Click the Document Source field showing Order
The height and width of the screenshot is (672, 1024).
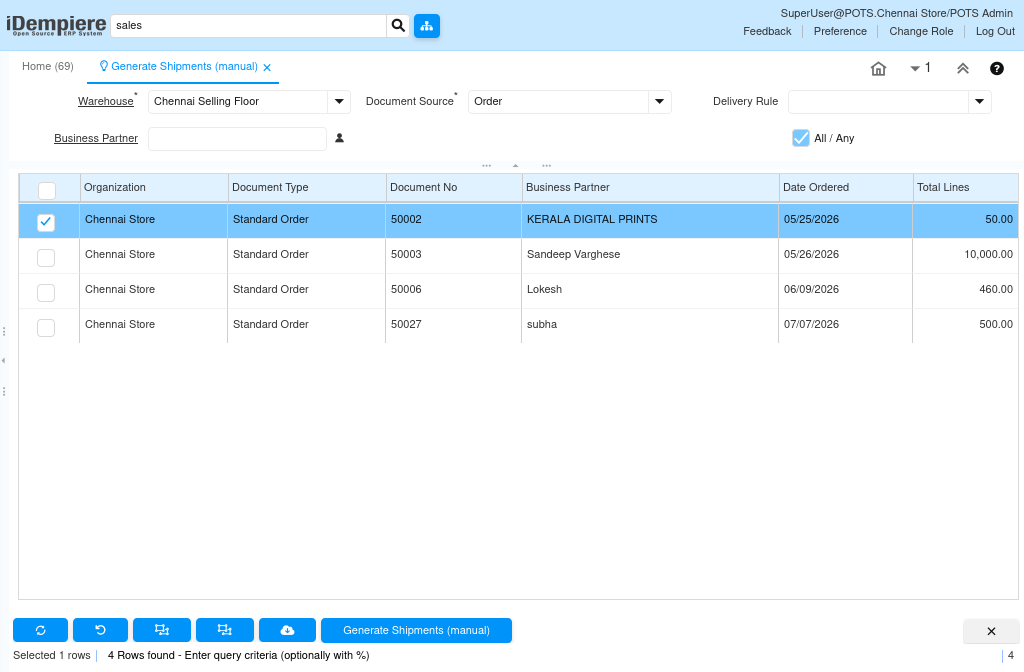pos(558,102)
